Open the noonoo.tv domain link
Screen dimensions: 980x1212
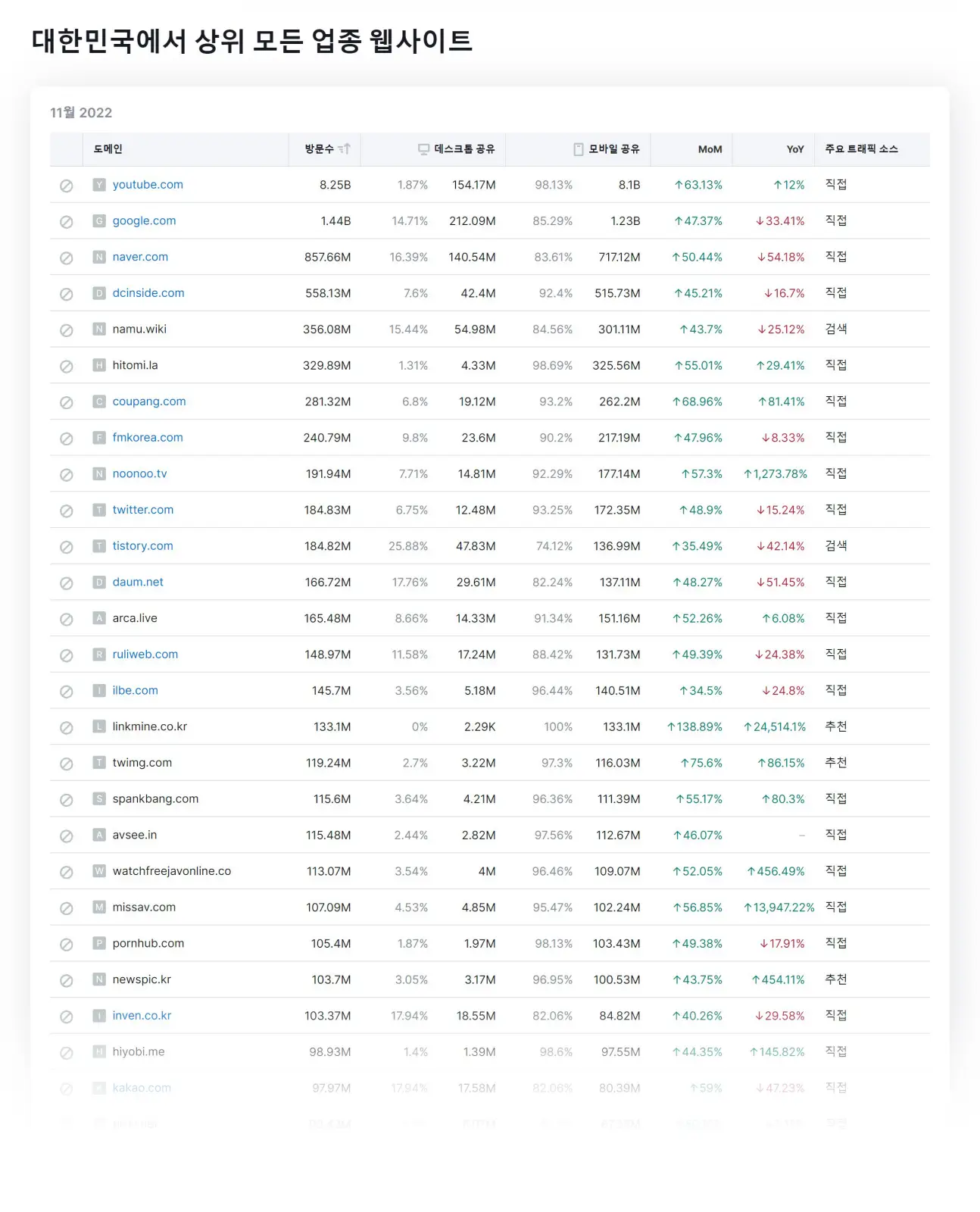139,473
